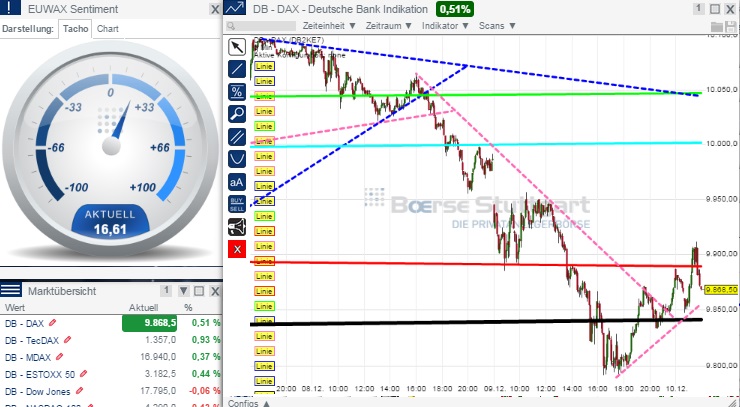Select the DB - MDAX row name

(x=28, y=357)
